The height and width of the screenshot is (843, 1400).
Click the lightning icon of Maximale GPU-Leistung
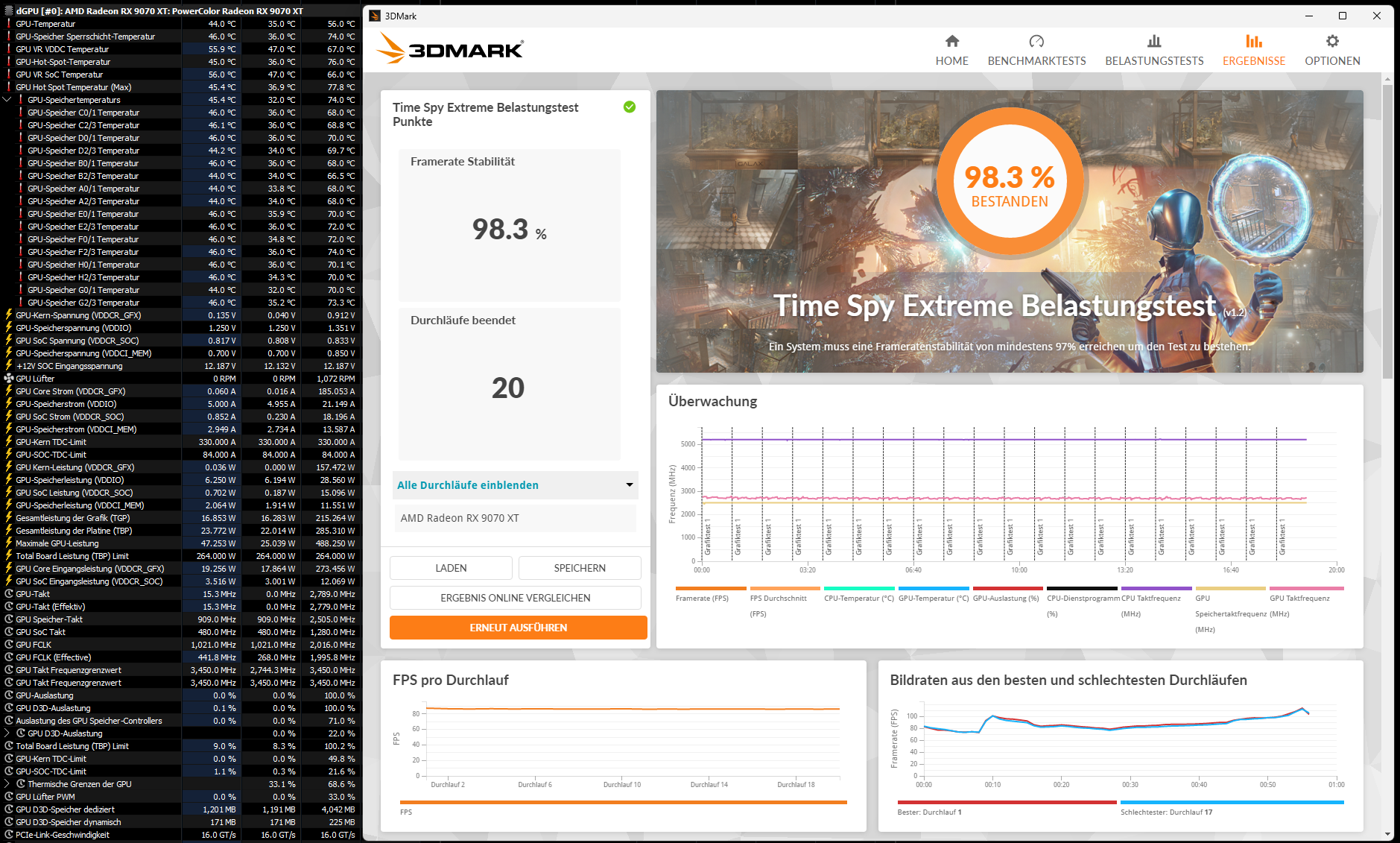click(x=9, y=543)
